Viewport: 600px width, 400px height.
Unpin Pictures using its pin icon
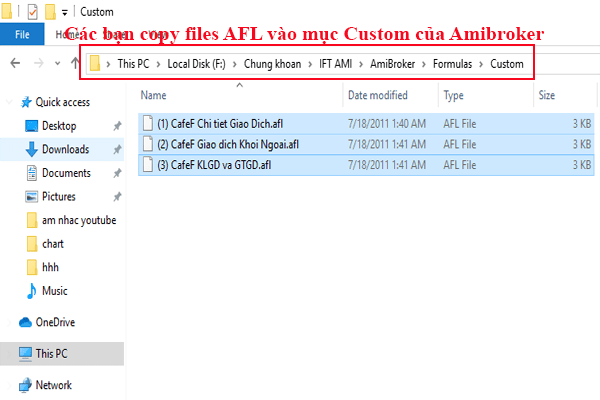click(117, 197)
